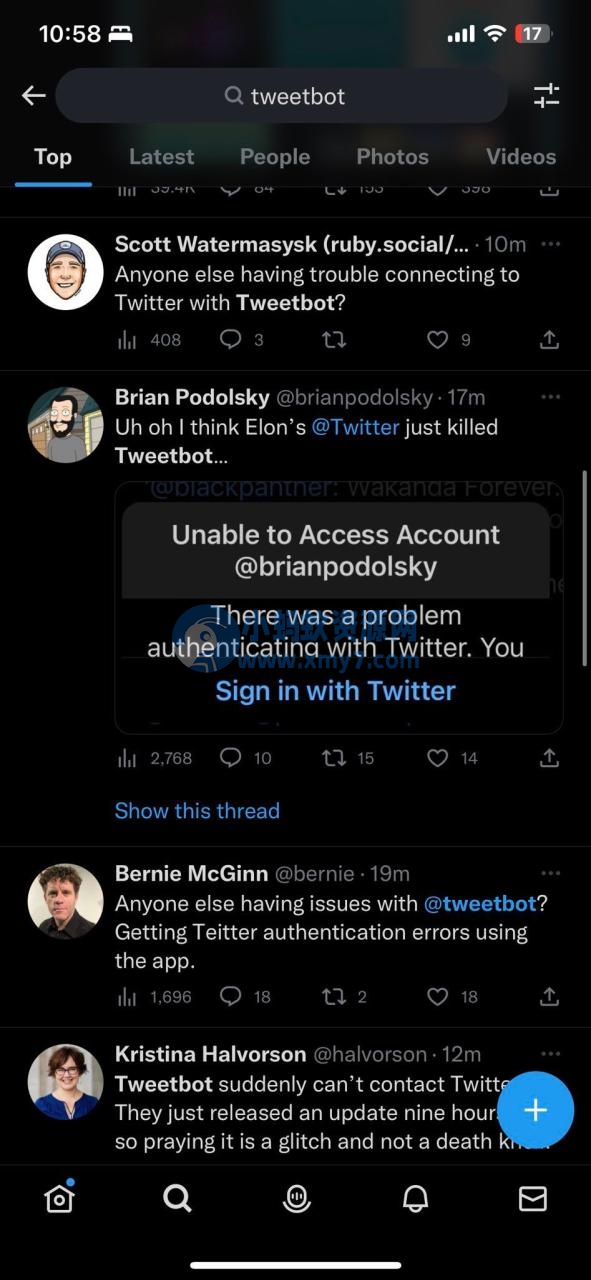Open search filter settings icon
The height and width of the screenshot is (1280, 591).
[546, 96]
